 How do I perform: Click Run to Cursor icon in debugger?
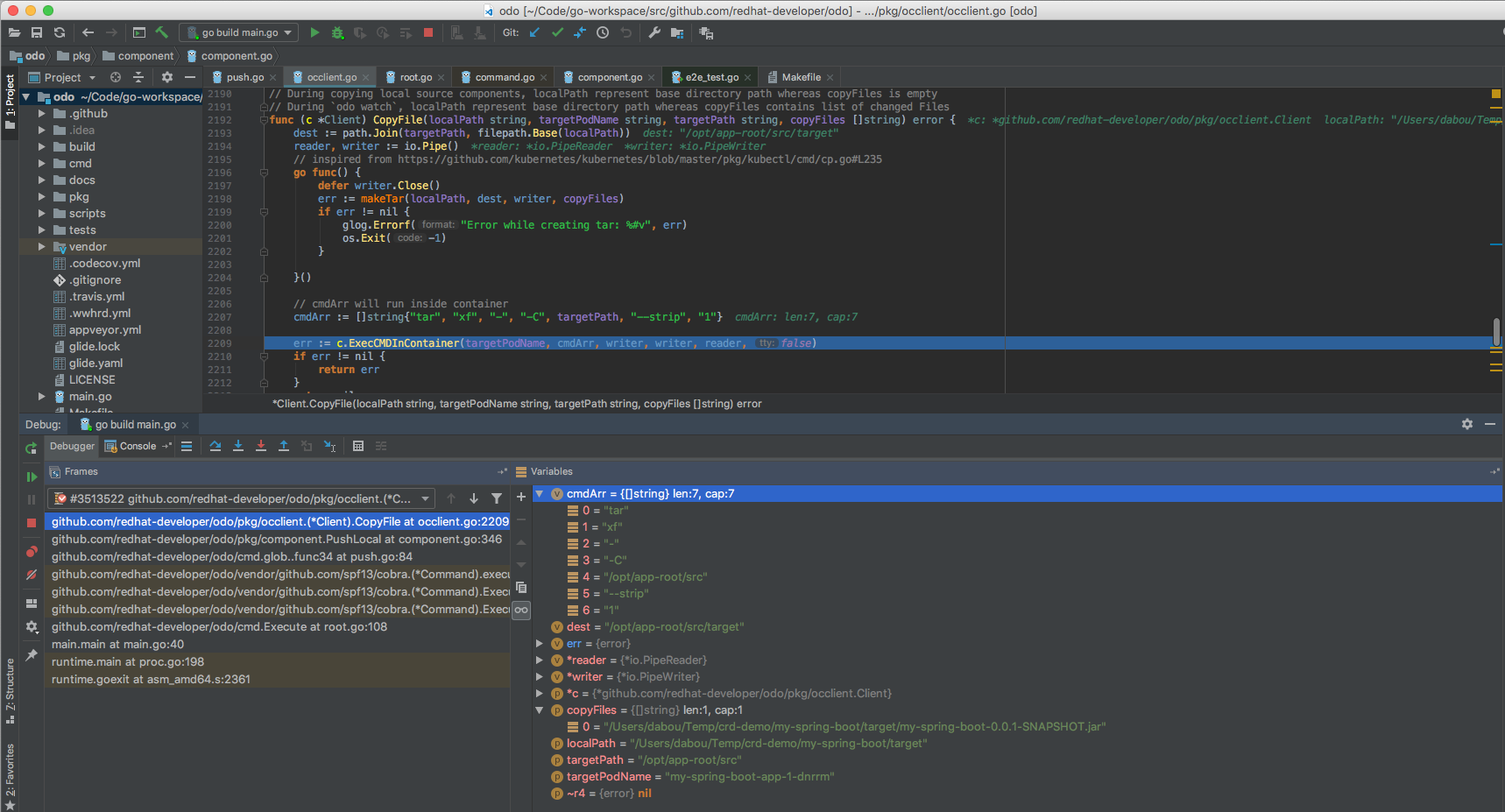pos(329,446)
